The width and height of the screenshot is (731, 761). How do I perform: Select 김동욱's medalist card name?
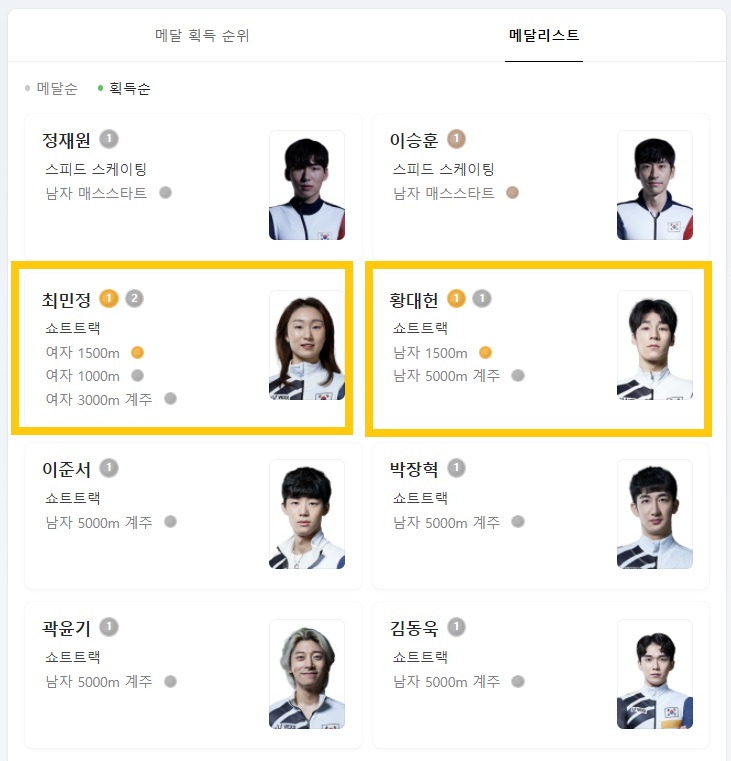414,628
